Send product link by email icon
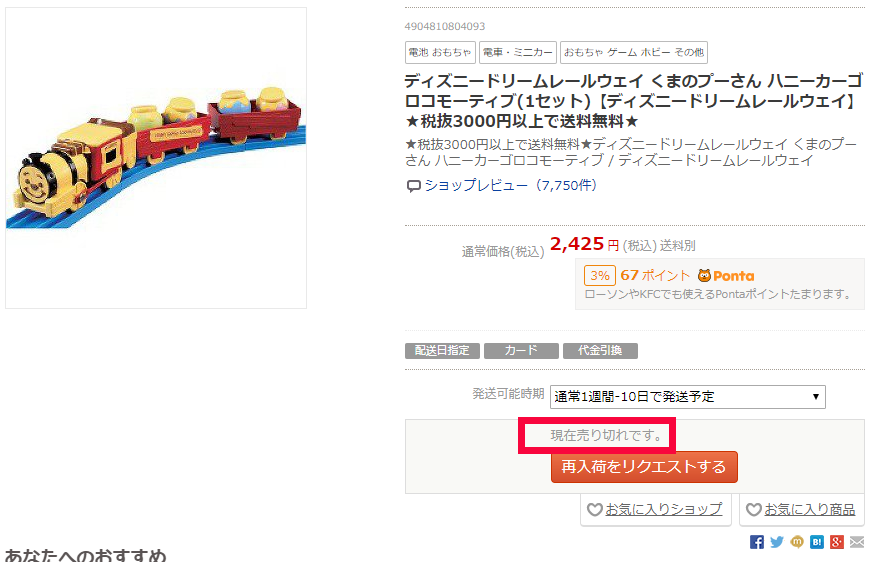 pos(857,542)
